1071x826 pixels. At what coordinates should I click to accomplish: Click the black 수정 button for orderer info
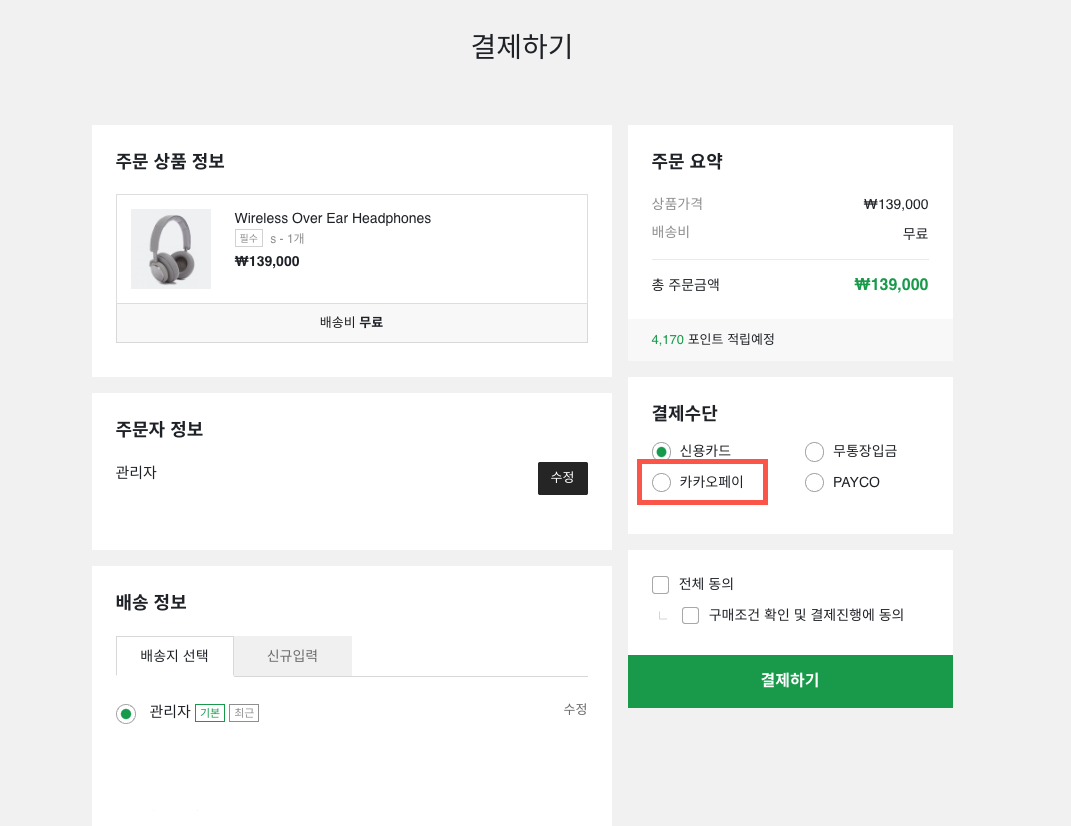(x=562, y=478)
